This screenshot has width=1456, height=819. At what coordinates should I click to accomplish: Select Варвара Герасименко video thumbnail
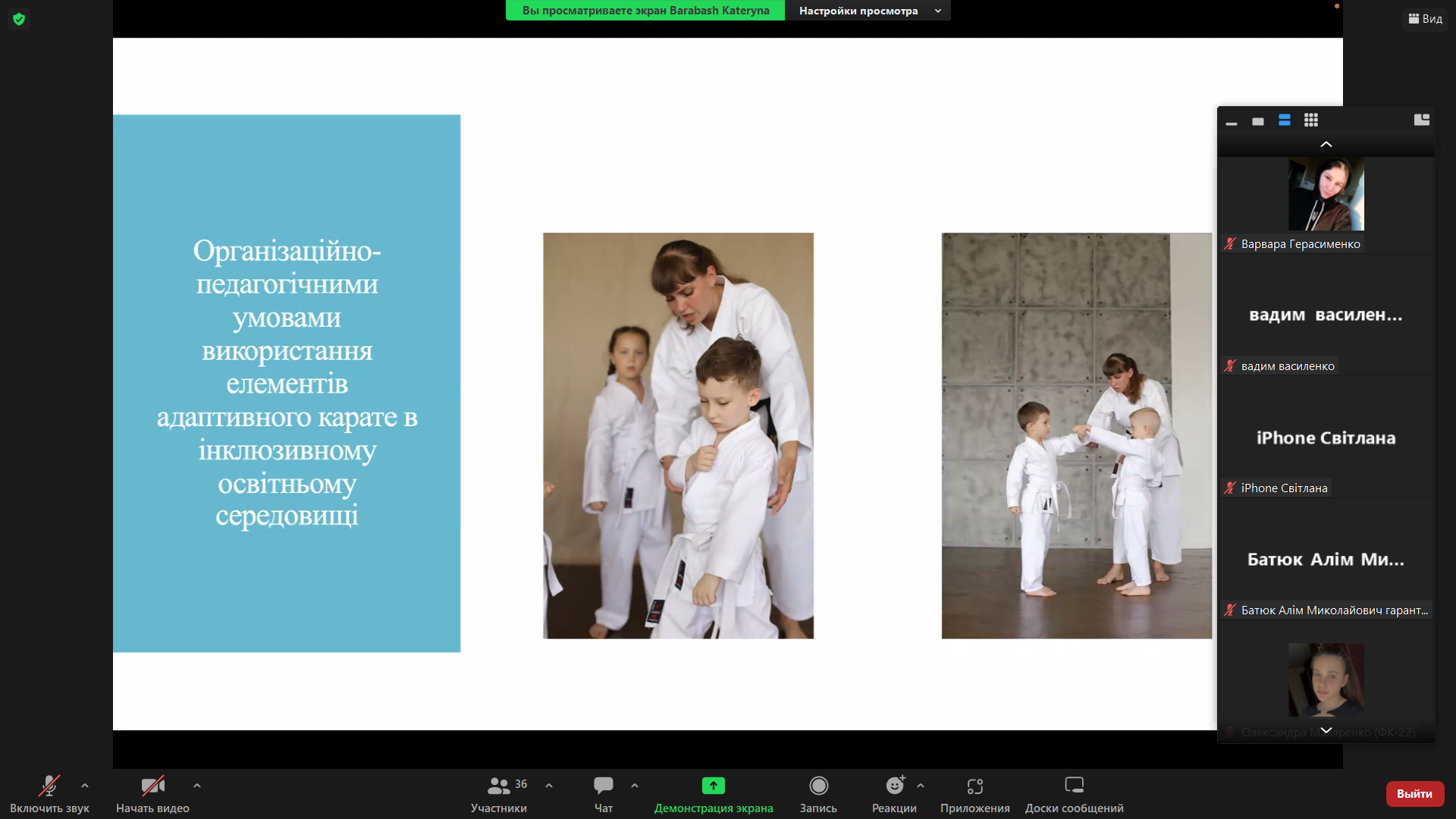click(1326, 194)
